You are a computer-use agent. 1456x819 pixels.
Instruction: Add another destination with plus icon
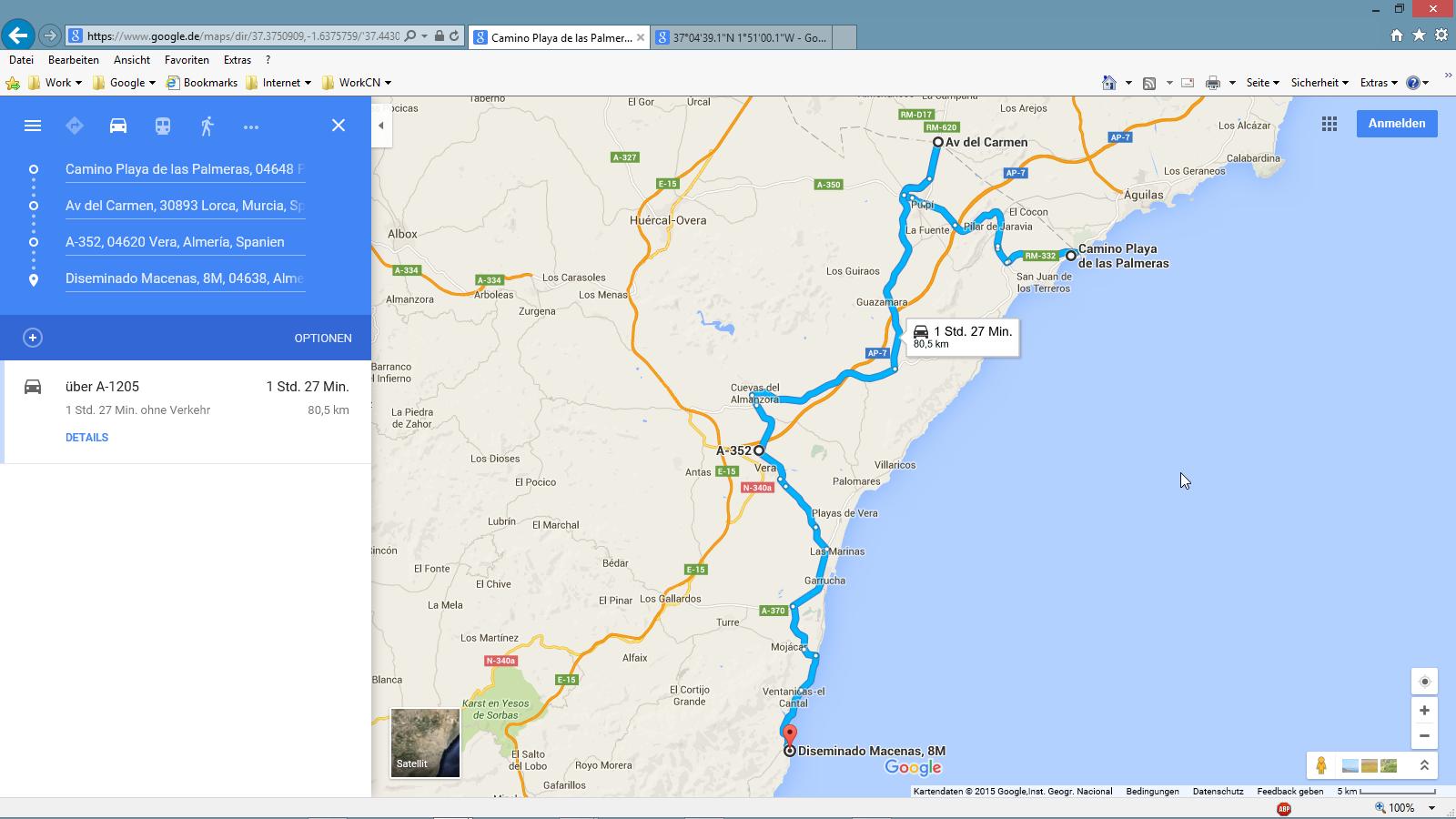click(33, 338)
